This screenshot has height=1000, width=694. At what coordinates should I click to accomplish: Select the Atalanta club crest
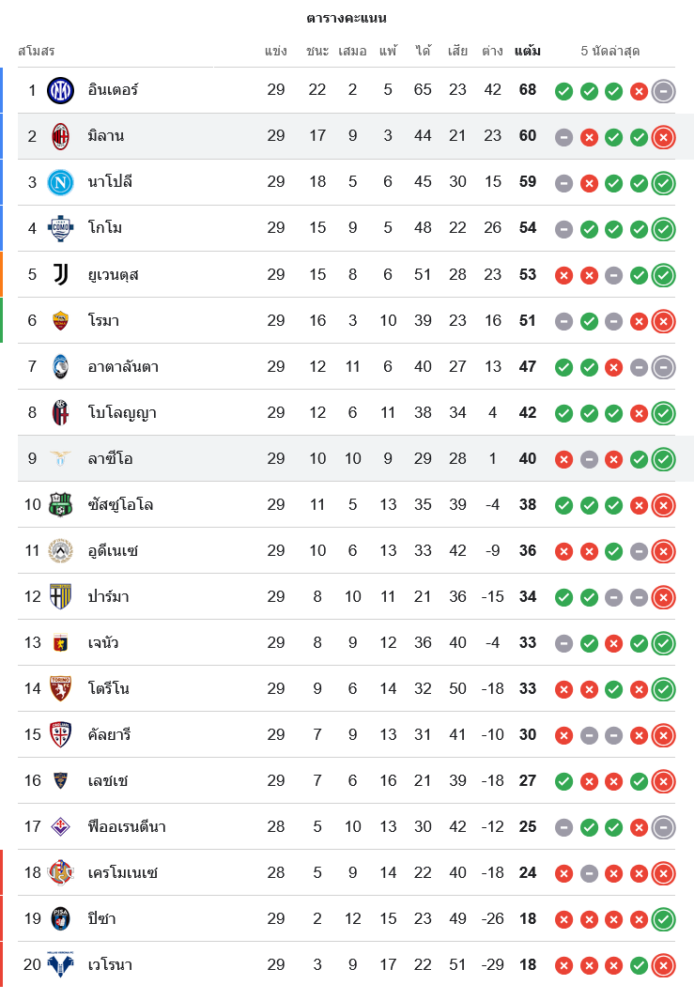pos(61,366)
